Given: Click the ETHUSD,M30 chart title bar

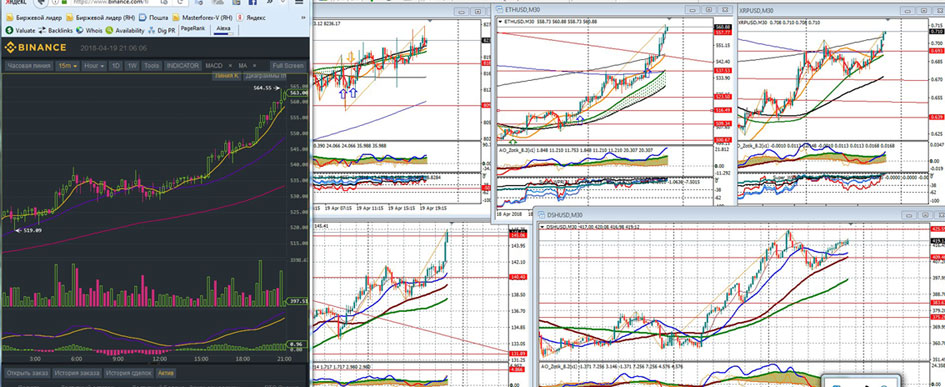Looking at the screenshot, I should 615,10.
